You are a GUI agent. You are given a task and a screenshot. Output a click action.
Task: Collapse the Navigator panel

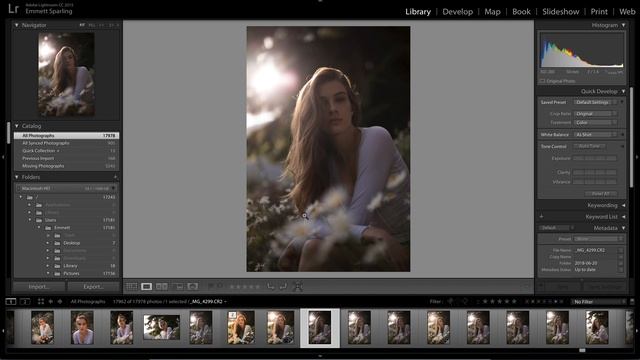[x=17, y=25]
